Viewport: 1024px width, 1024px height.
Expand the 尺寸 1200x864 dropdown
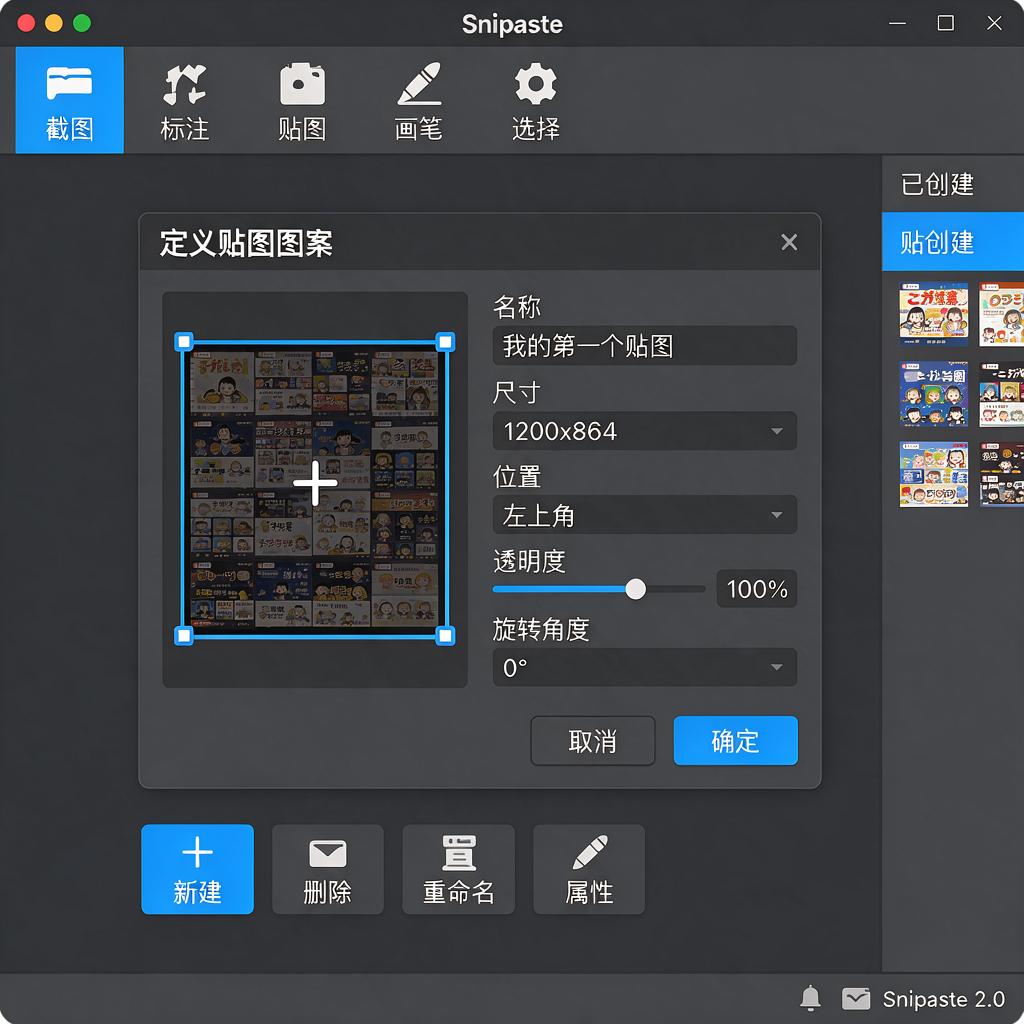[x=645, y=430]
